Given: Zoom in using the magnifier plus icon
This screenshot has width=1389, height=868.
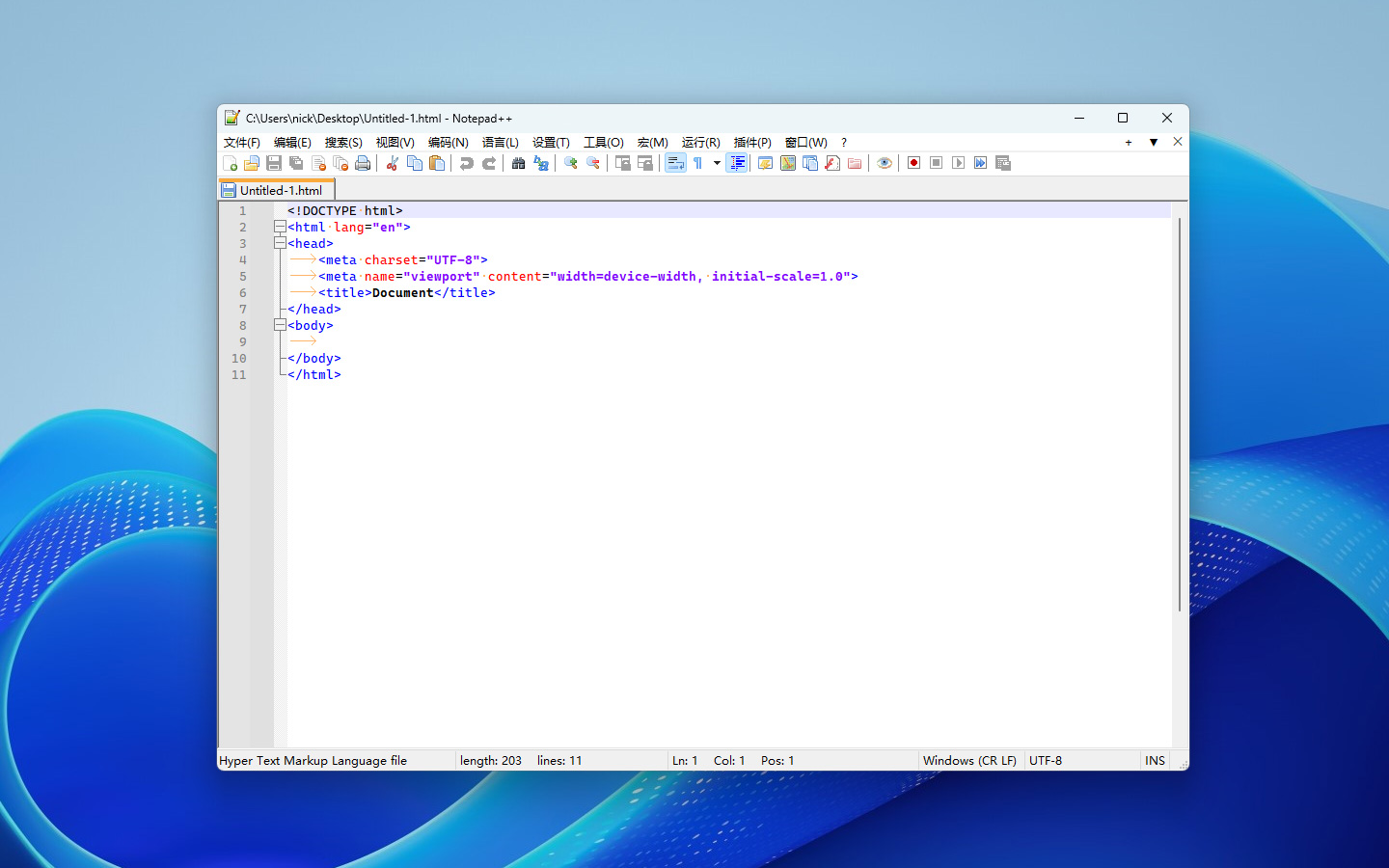Looking at the screenshot, I should pos(571,163).
